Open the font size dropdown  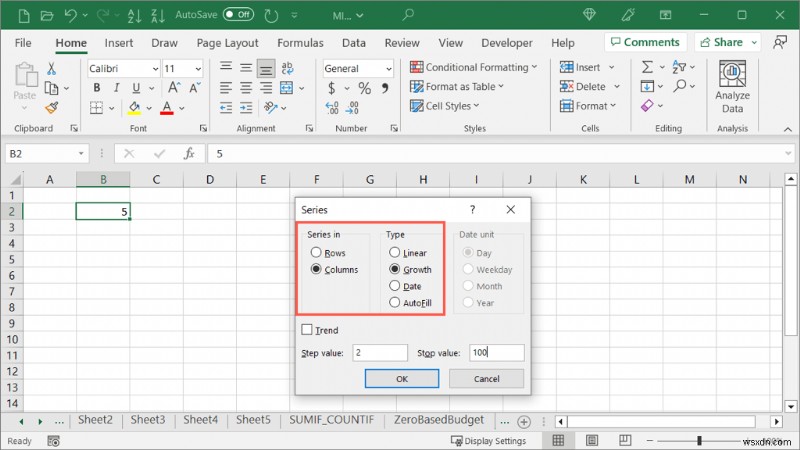pos(198,68)
